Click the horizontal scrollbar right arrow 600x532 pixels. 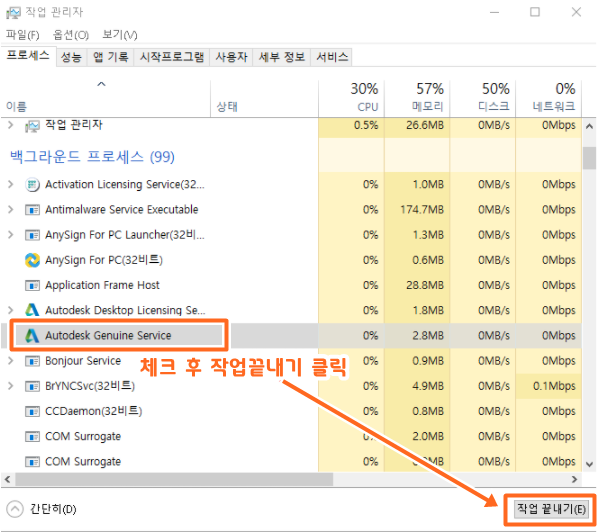pyautogui.click(x=574, y=479)
